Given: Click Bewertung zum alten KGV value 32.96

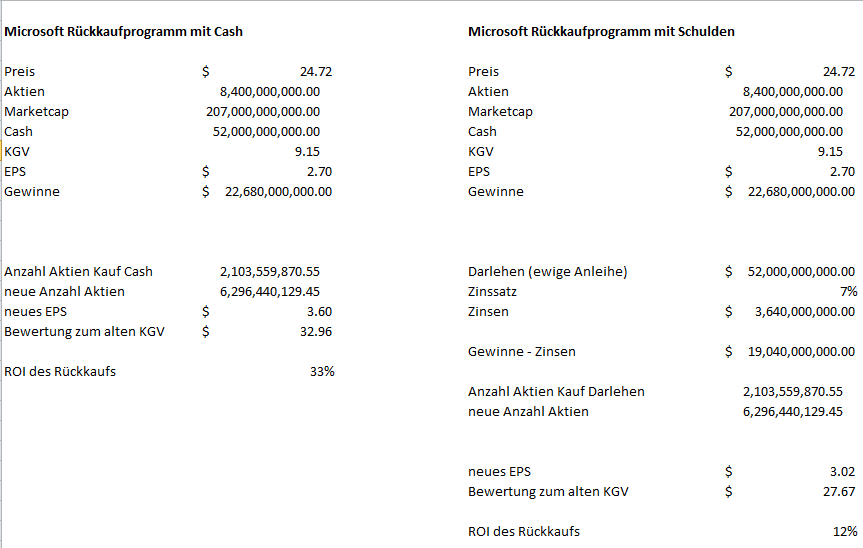Looking at the screenshot, I should click(x=316, y=331).
